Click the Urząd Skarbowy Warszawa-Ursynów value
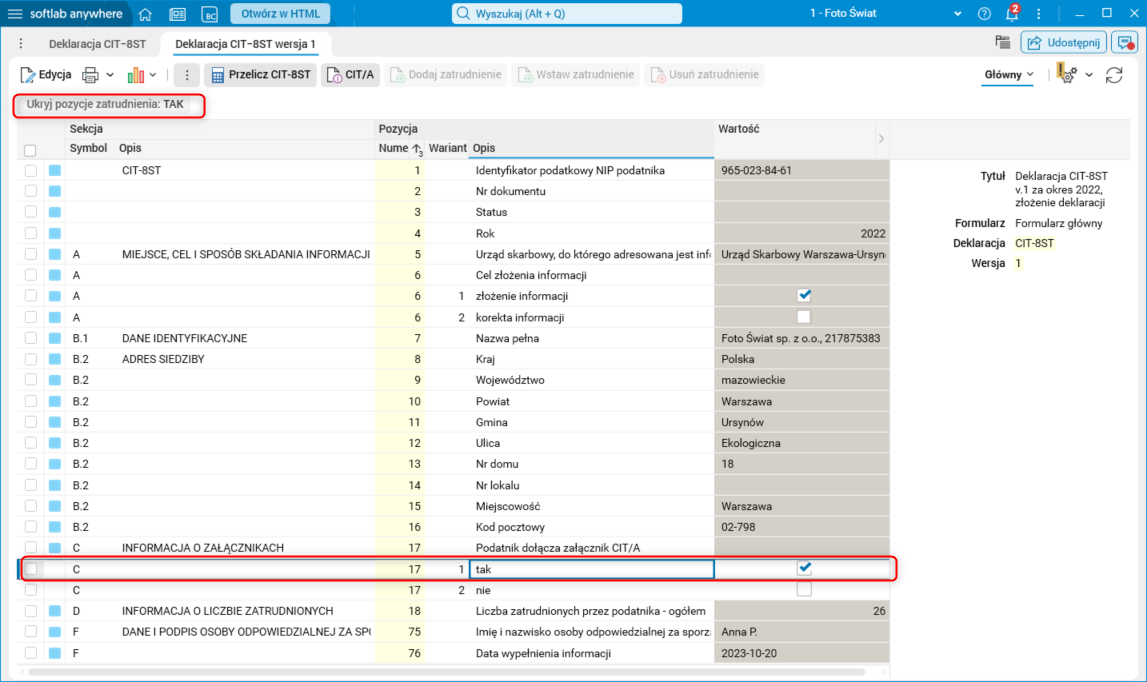The height and width of the screenshot is (682, 1147). point(802,255)
